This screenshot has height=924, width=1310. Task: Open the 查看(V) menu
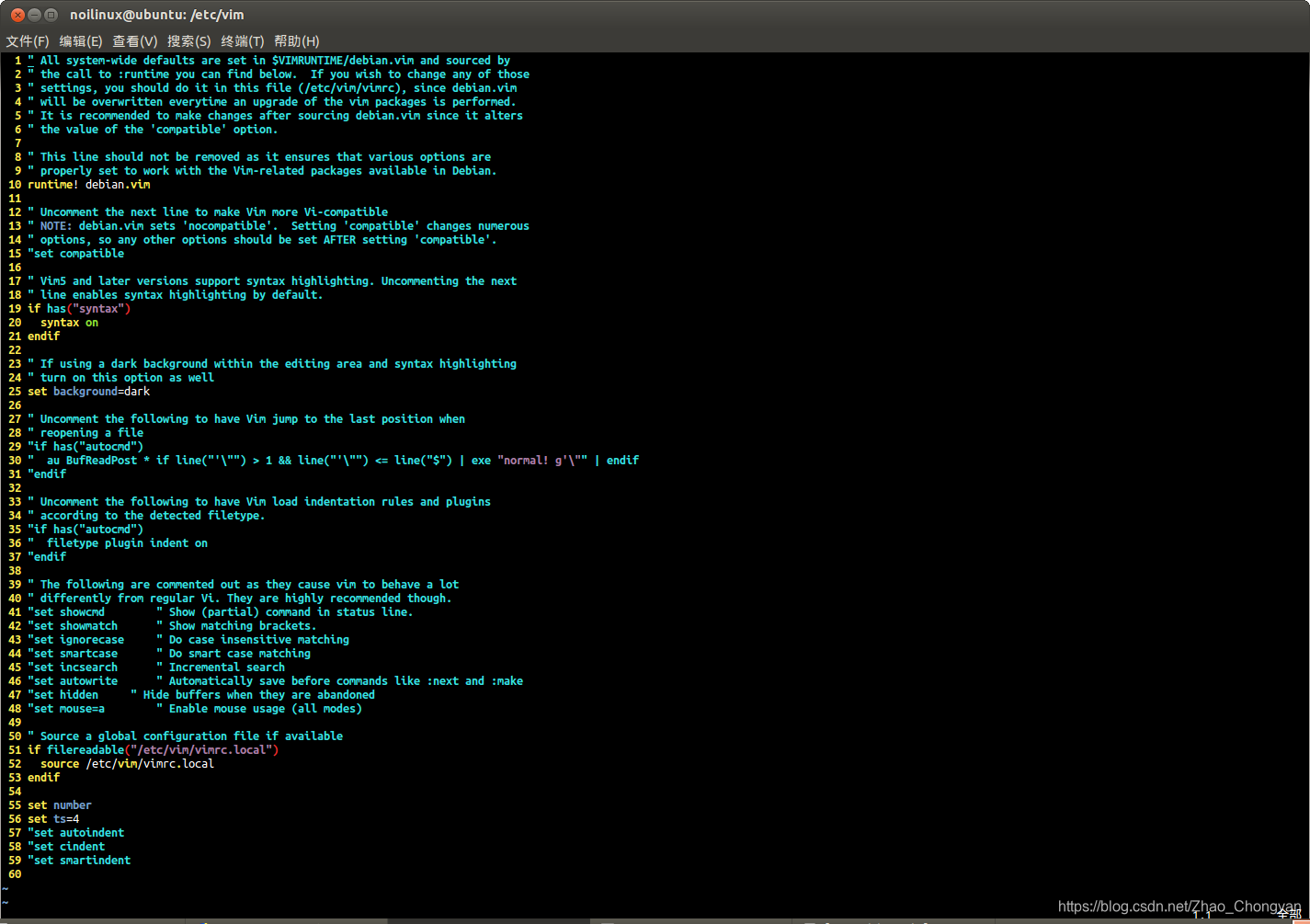pyautogui.click(x=135, y=41)
